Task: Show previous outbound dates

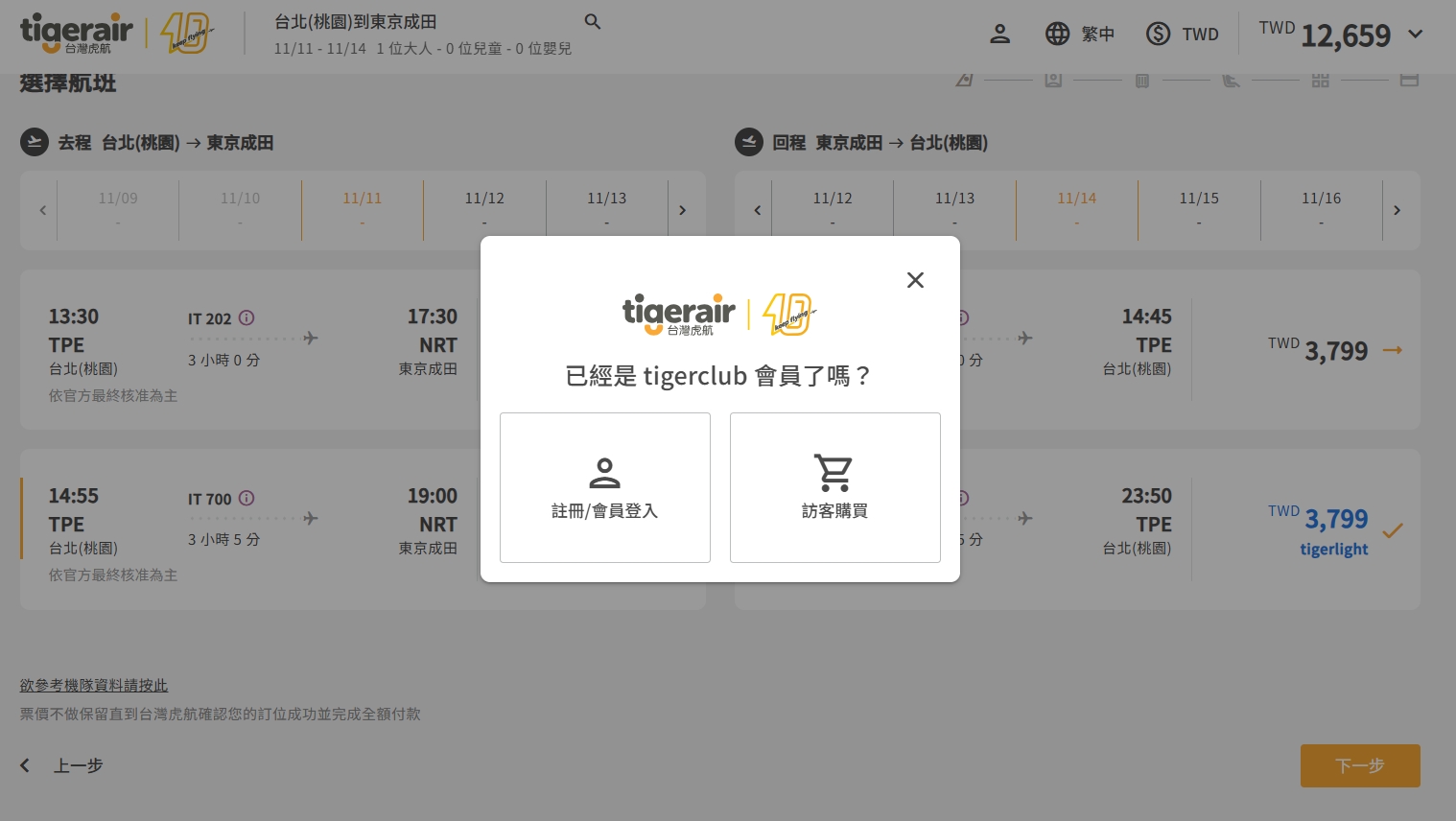Action: pos(42,210)
